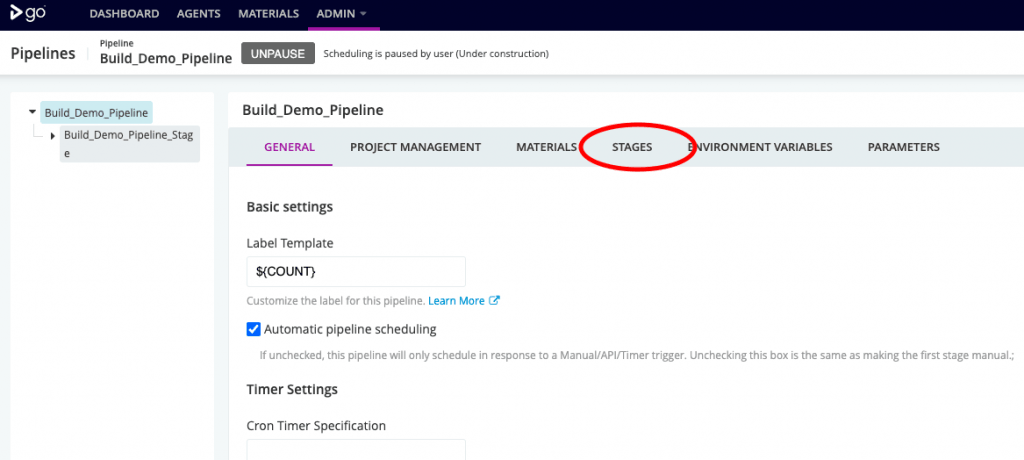Toggle Automatic pipeline scheduling checkbox
Viewport: 1024px width, 460px height.
point(253,328)
